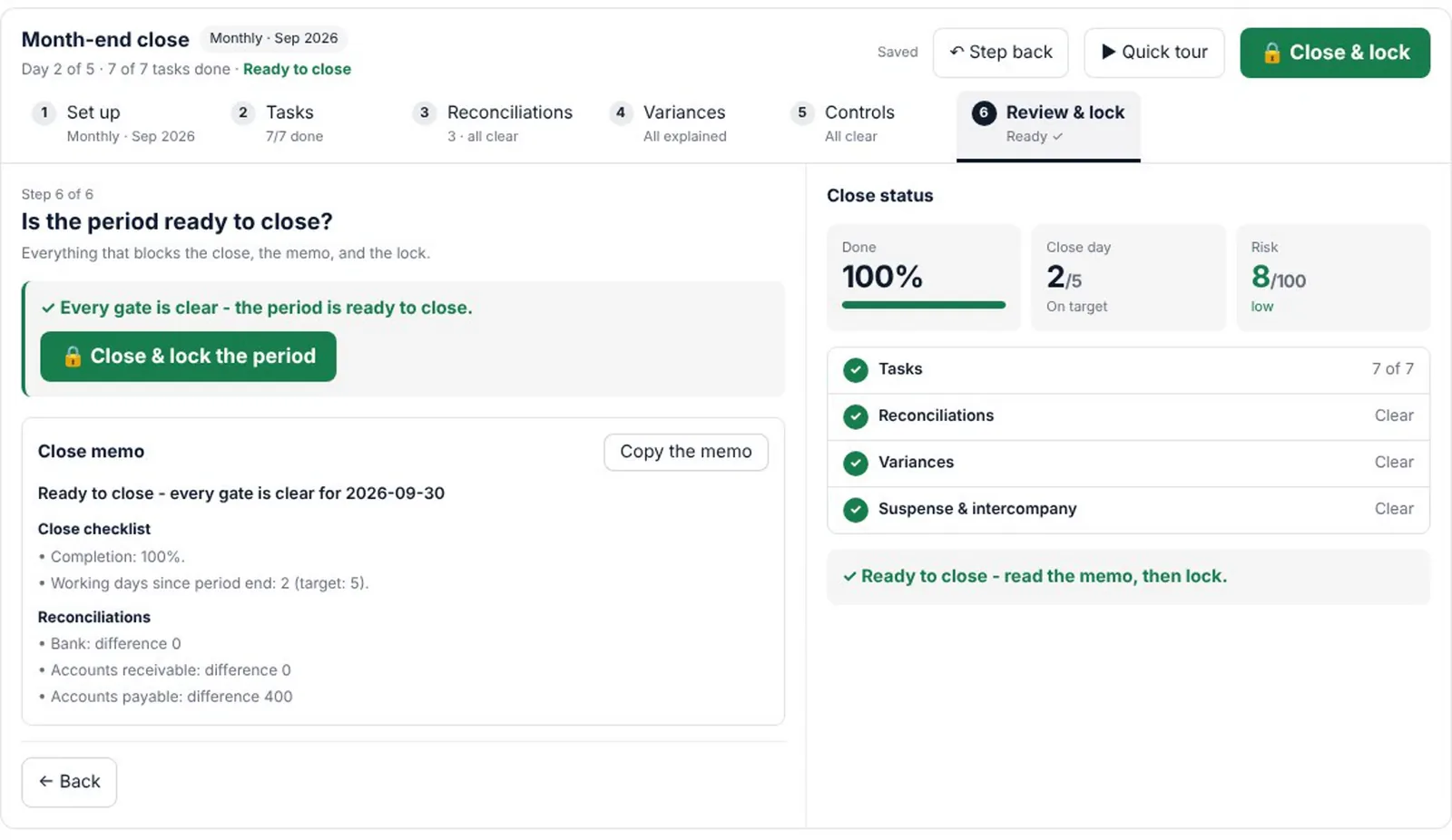Click the Saved indicator
Image resolution: width=1452 pixels, height=840 pixels.
[898, 53]
